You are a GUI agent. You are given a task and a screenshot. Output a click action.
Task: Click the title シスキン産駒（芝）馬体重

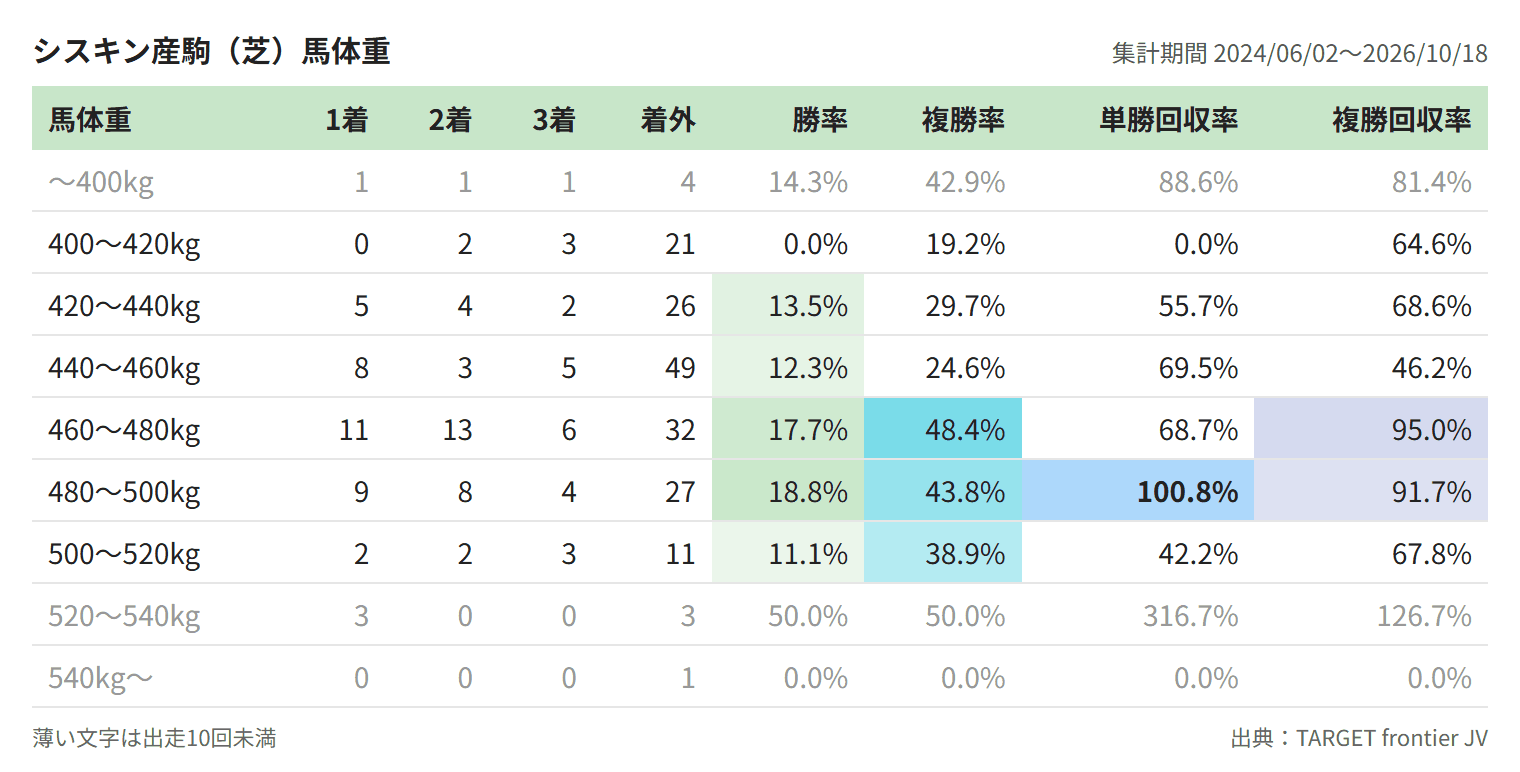click(x=211, y=51)
